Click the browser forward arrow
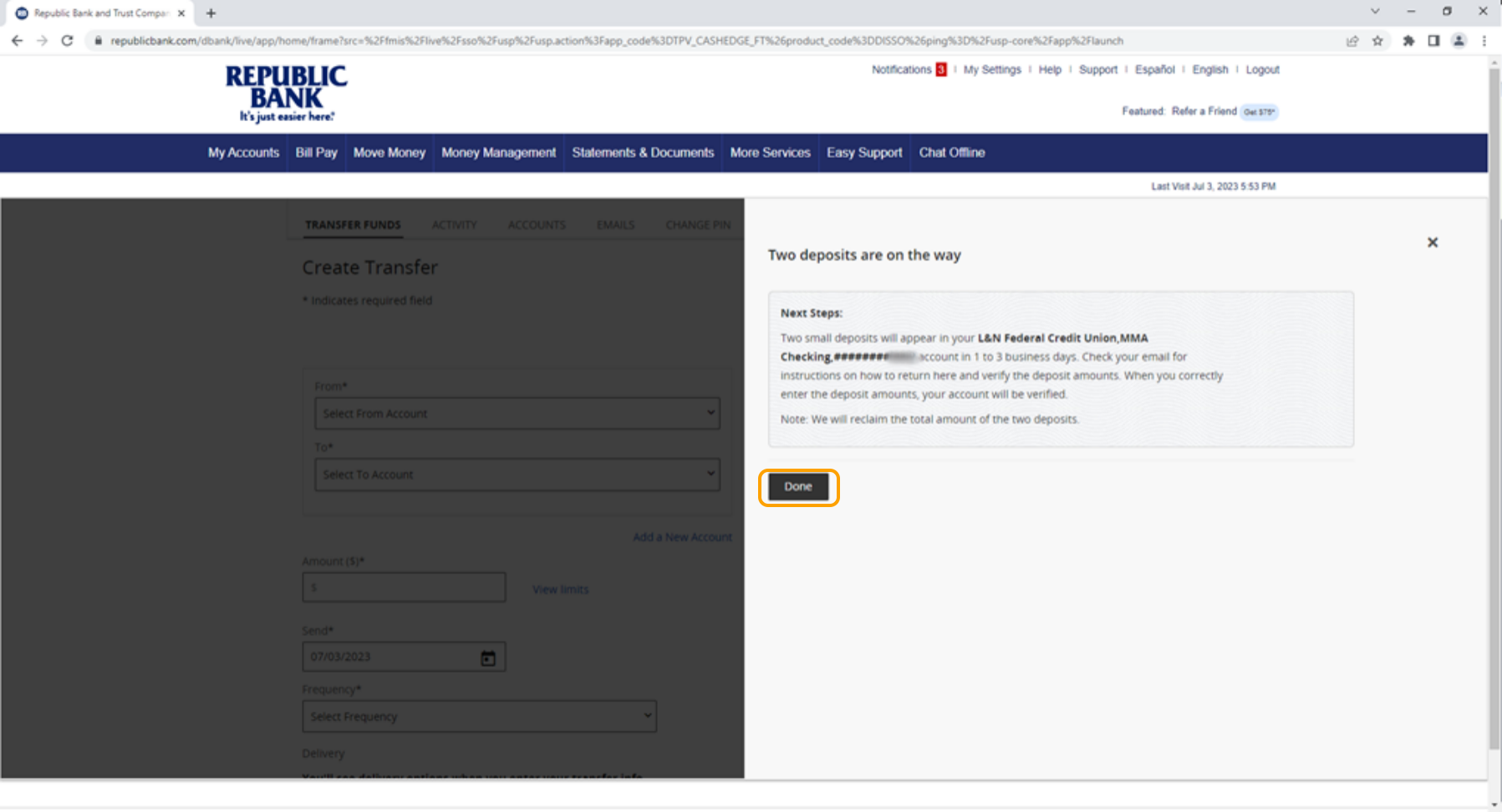This screenshot has height=812, width=1502. pos(42,40)
